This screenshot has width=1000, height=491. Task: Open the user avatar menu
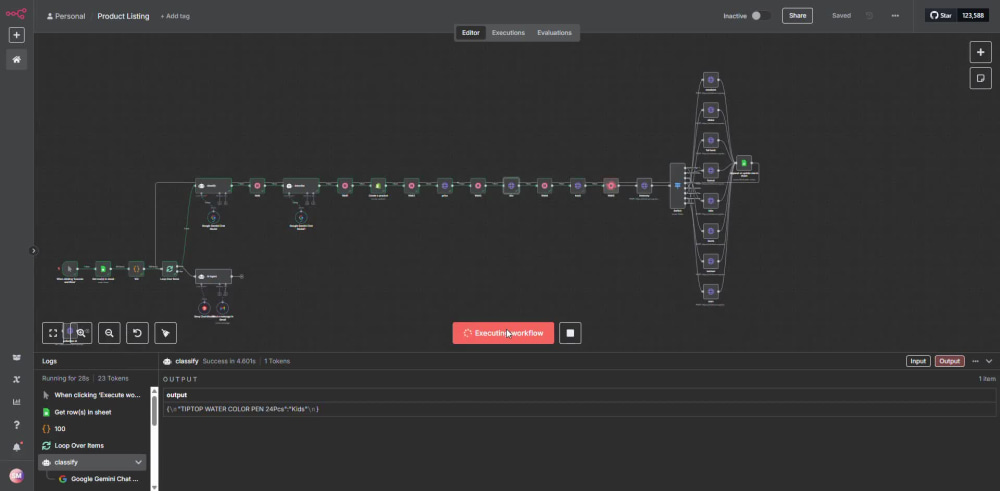[x=17, y=476]
